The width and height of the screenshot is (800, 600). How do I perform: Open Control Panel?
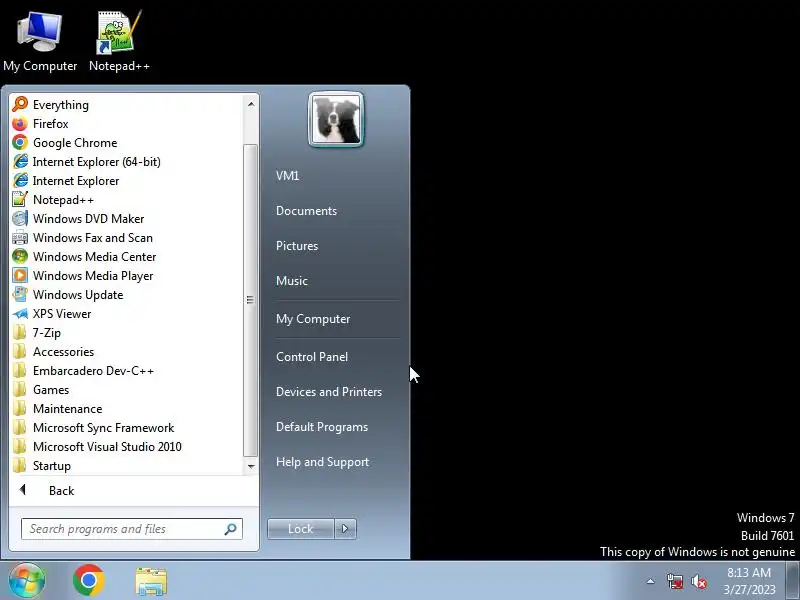click(312, 357)
